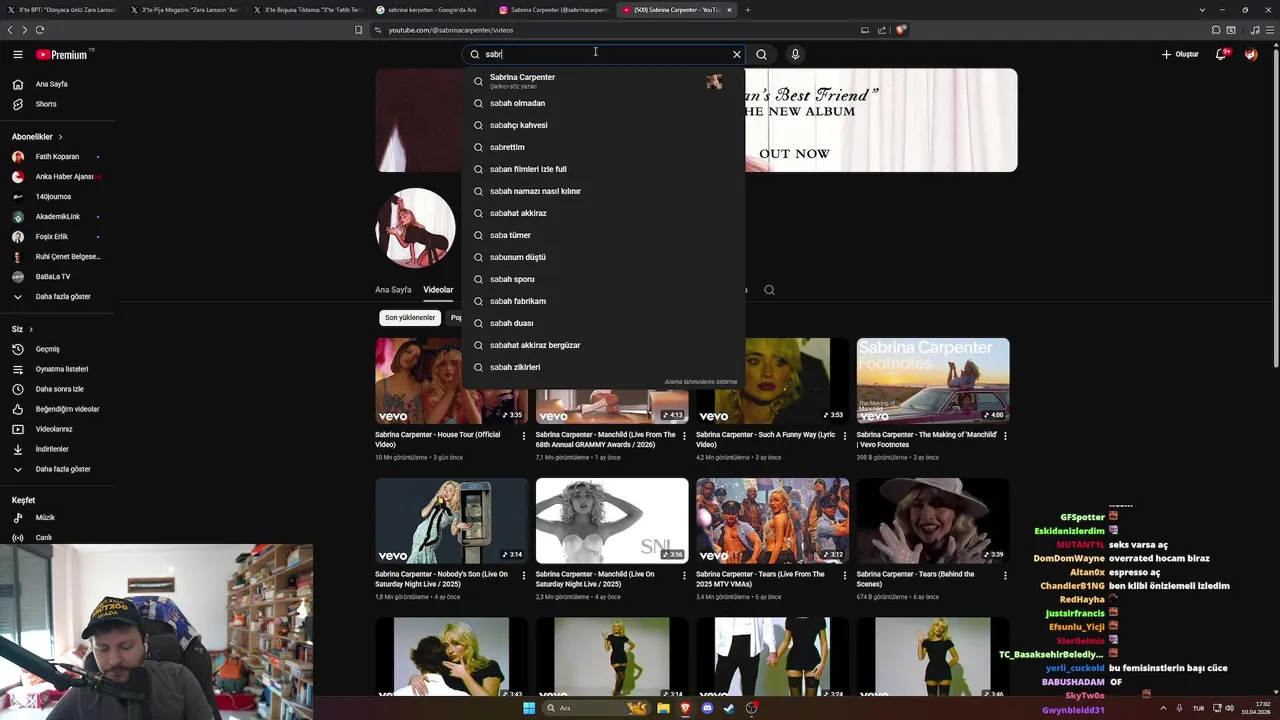Open a new browser tab
Image resolution: width=1280 pixels, height=720 pixels.
[748, 10]
